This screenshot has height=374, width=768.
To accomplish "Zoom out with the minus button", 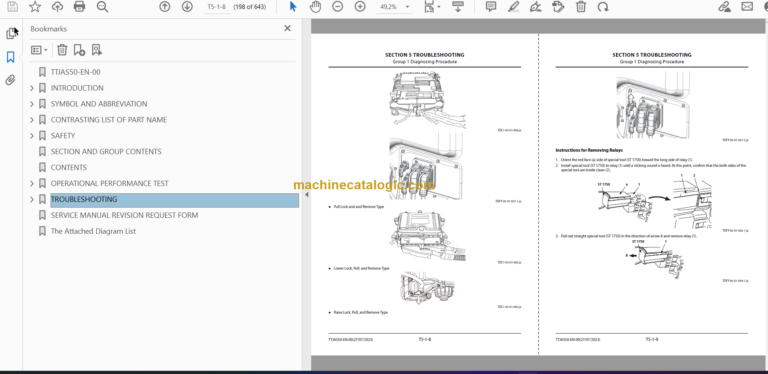I will coord(337,7).
